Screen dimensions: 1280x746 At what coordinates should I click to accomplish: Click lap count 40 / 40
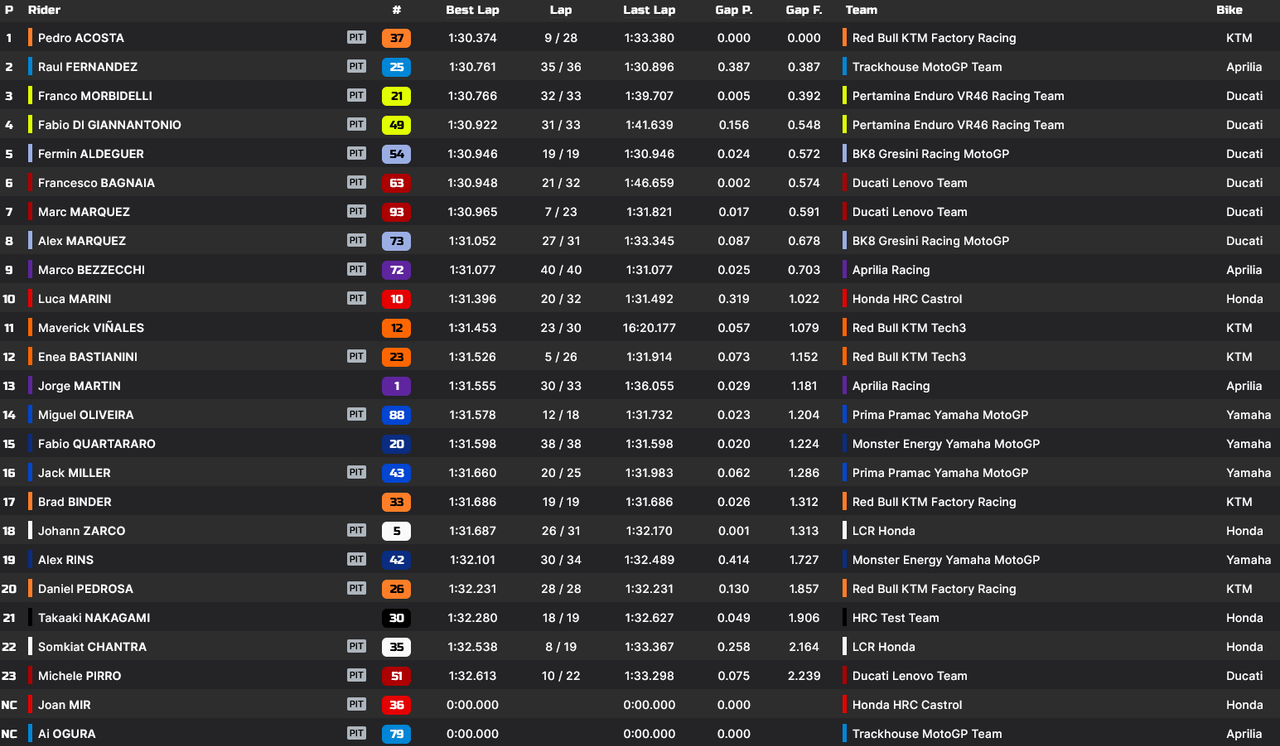pyautogui.click(x=561, y=270)
